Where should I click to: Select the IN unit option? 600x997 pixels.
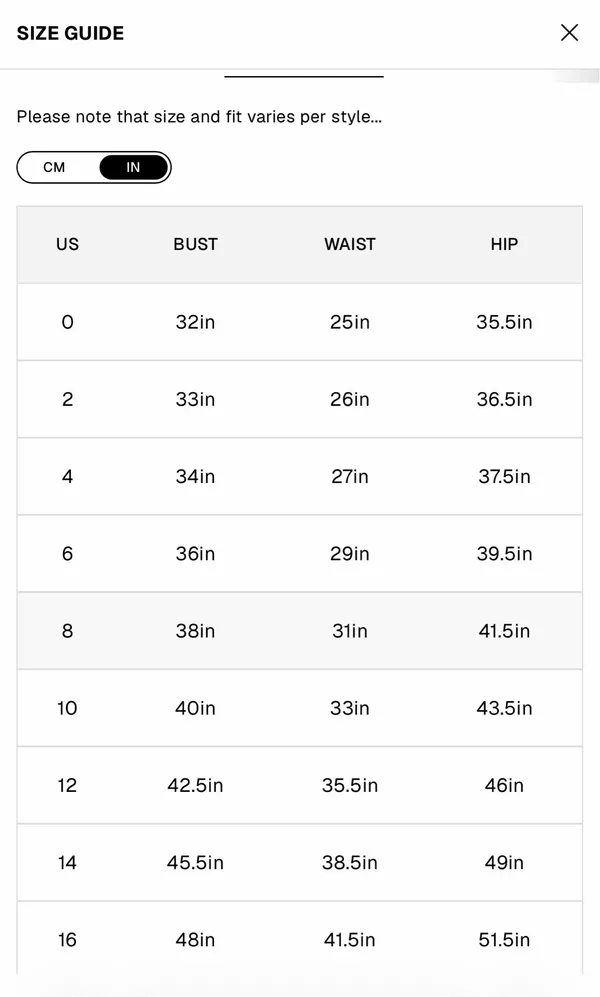[133, 167]
